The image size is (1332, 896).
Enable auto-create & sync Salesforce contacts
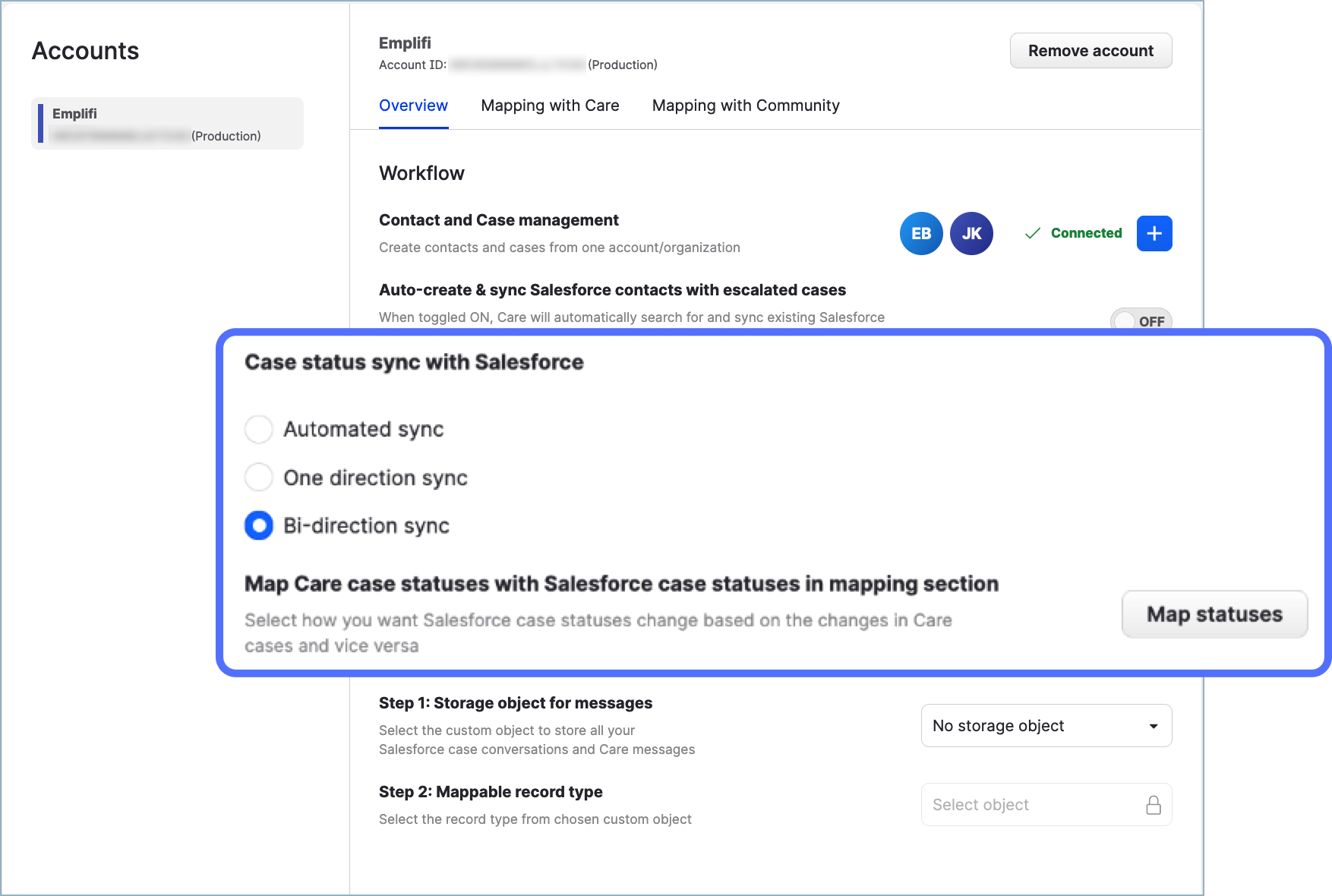(1141, 320)
